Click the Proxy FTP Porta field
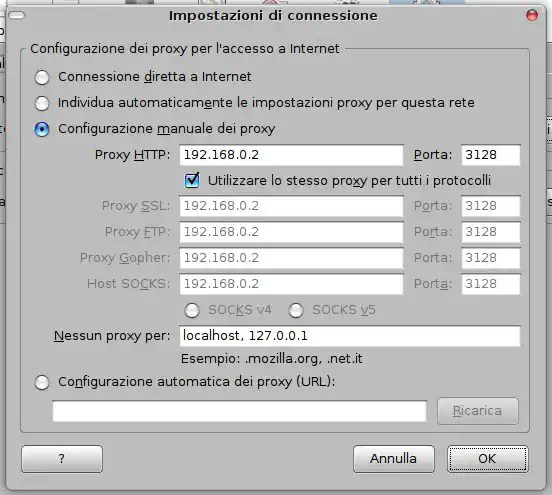This screenshot has height=495, width=552. tap(491, 232)
